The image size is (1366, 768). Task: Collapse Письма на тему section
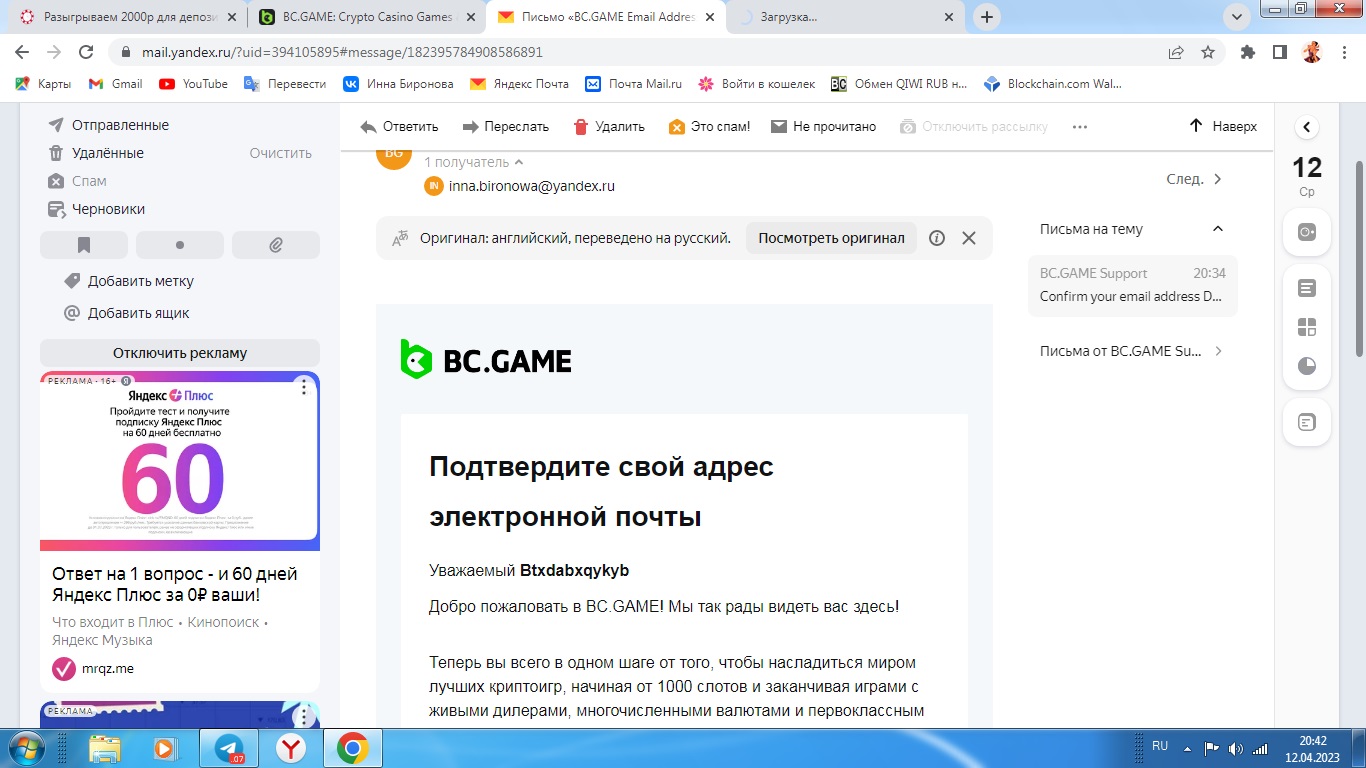pyautogui.click(x=1218, y=229)
